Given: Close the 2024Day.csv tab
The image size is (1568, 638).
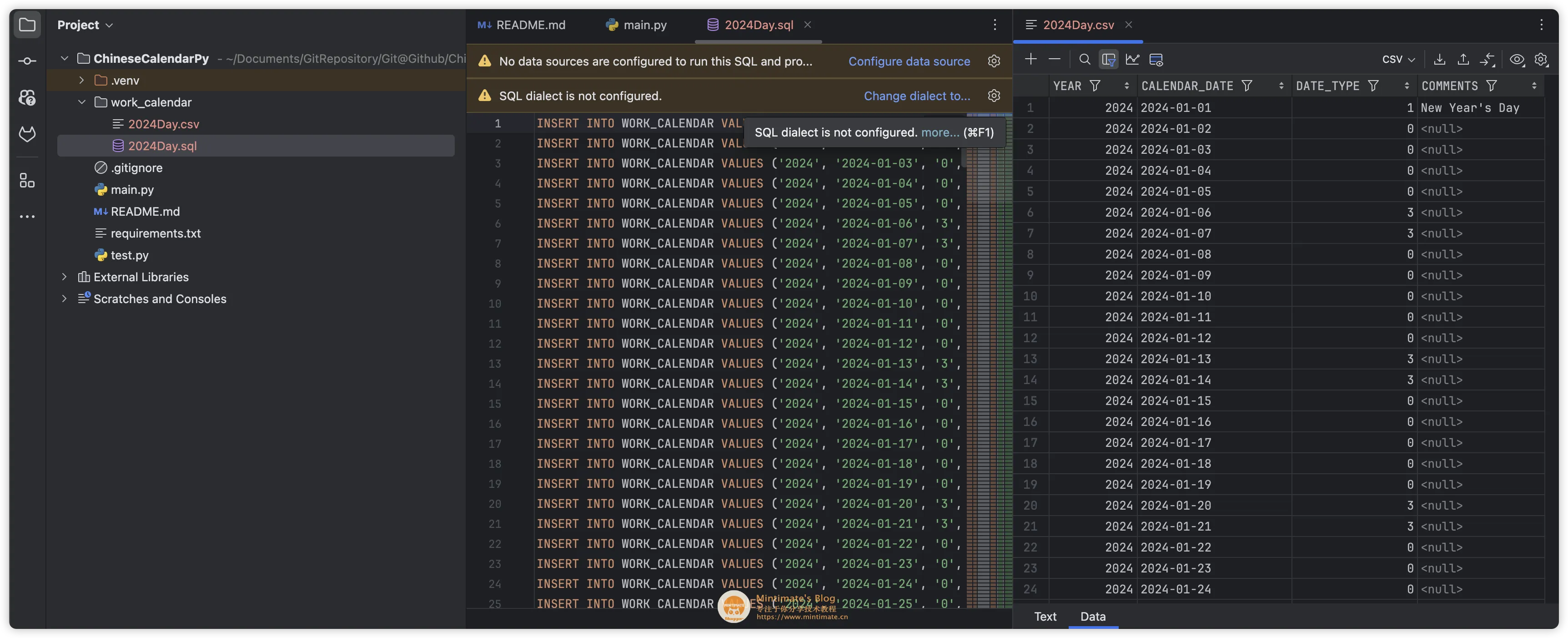Looking at the screenshot, I should click(1128, 25).
